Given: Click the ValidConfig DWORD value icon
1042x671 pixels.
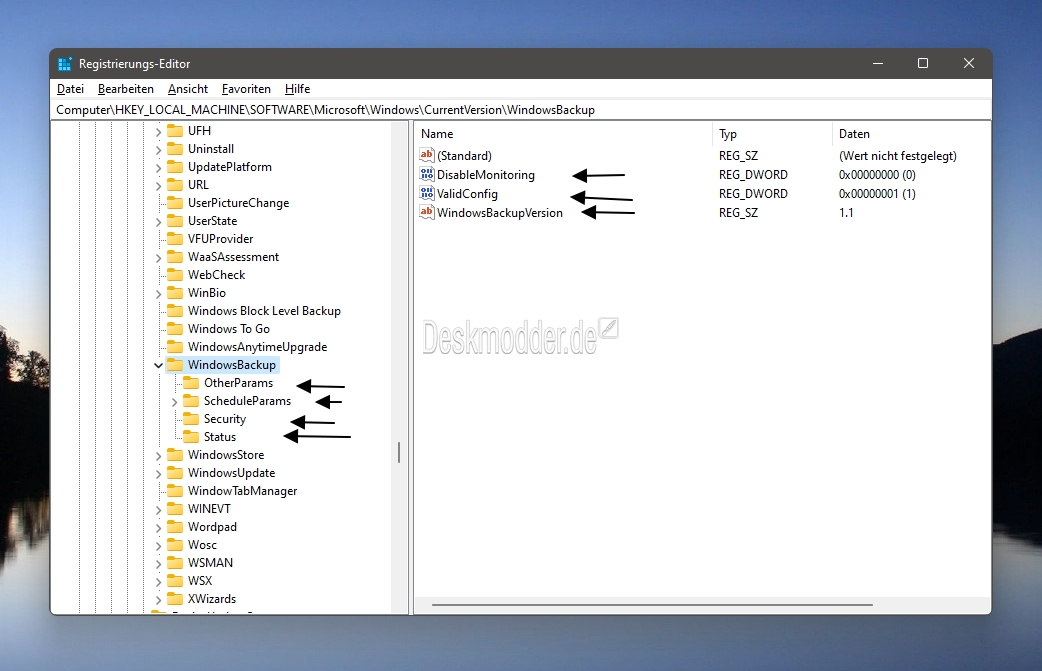Looking at the screenshot, I should [x=427, y=193].
